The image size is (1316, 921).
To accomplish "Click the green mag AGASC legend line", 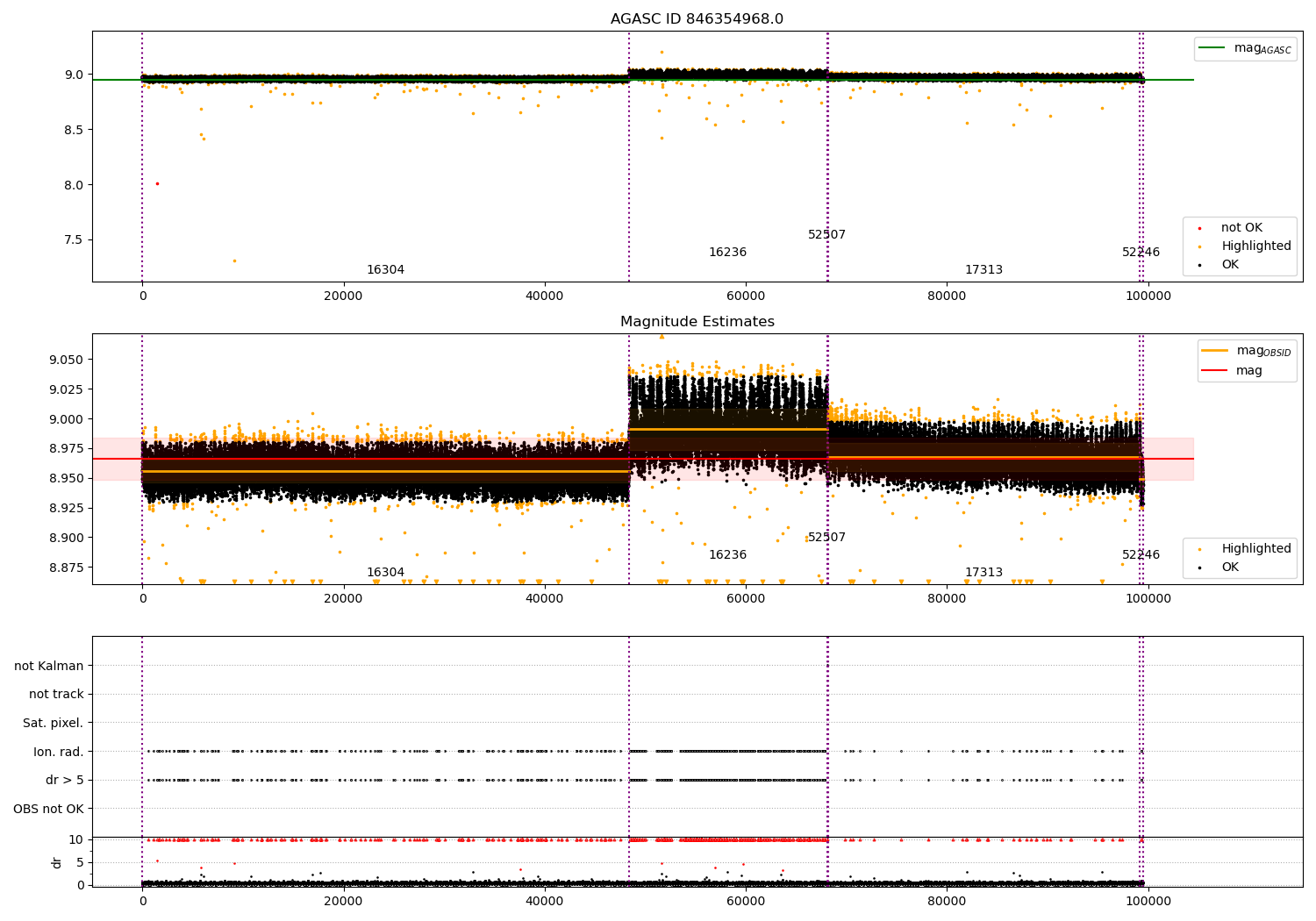I will [x=1213, y=48].
